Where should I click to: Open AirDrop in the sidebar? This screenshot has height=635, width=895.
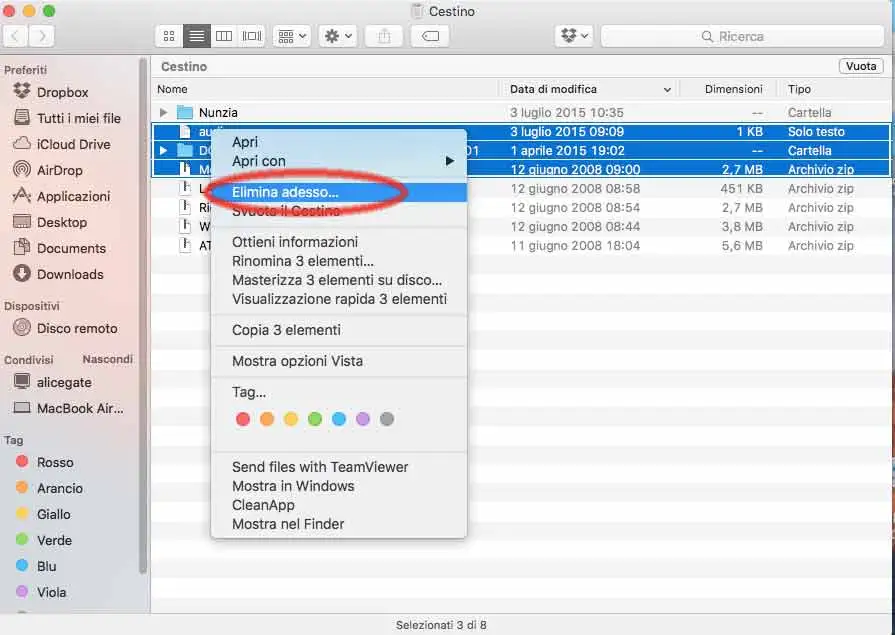[x=59, y=170]
